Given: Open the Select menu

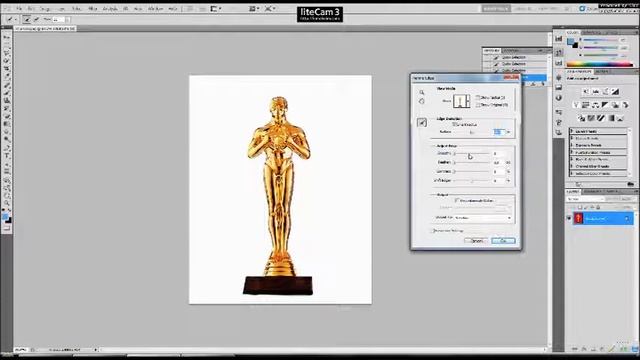Looking at the screenshot, I should [76, 9].
